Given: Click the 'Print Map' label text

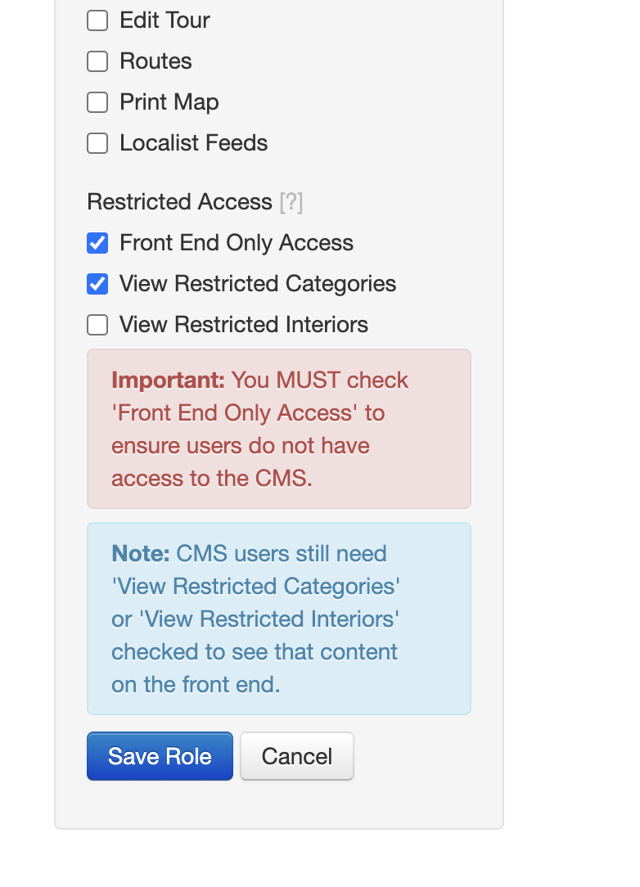Looking at the screenshot, I should (x=168, y=102).
